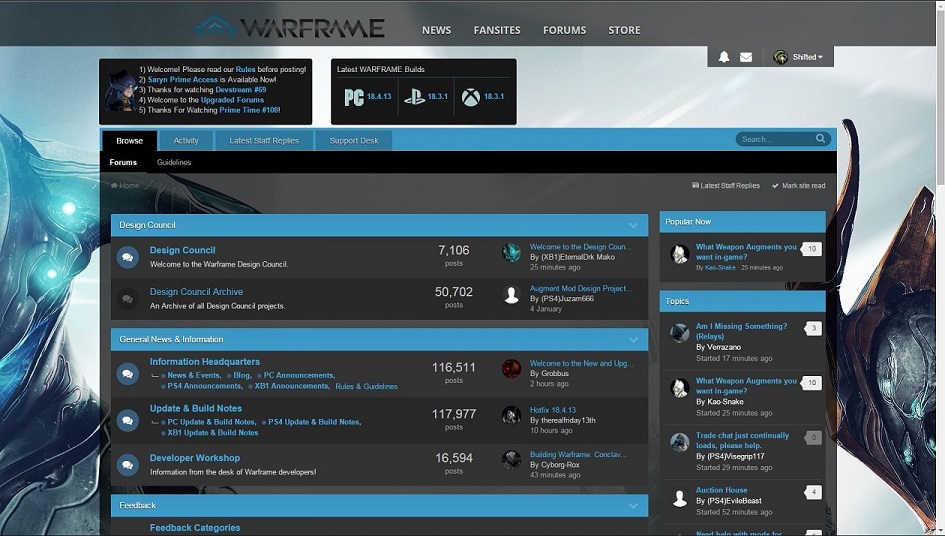Open the News & Events subforum
Viewport: 945px width, 536px height.
pos(193,375)
